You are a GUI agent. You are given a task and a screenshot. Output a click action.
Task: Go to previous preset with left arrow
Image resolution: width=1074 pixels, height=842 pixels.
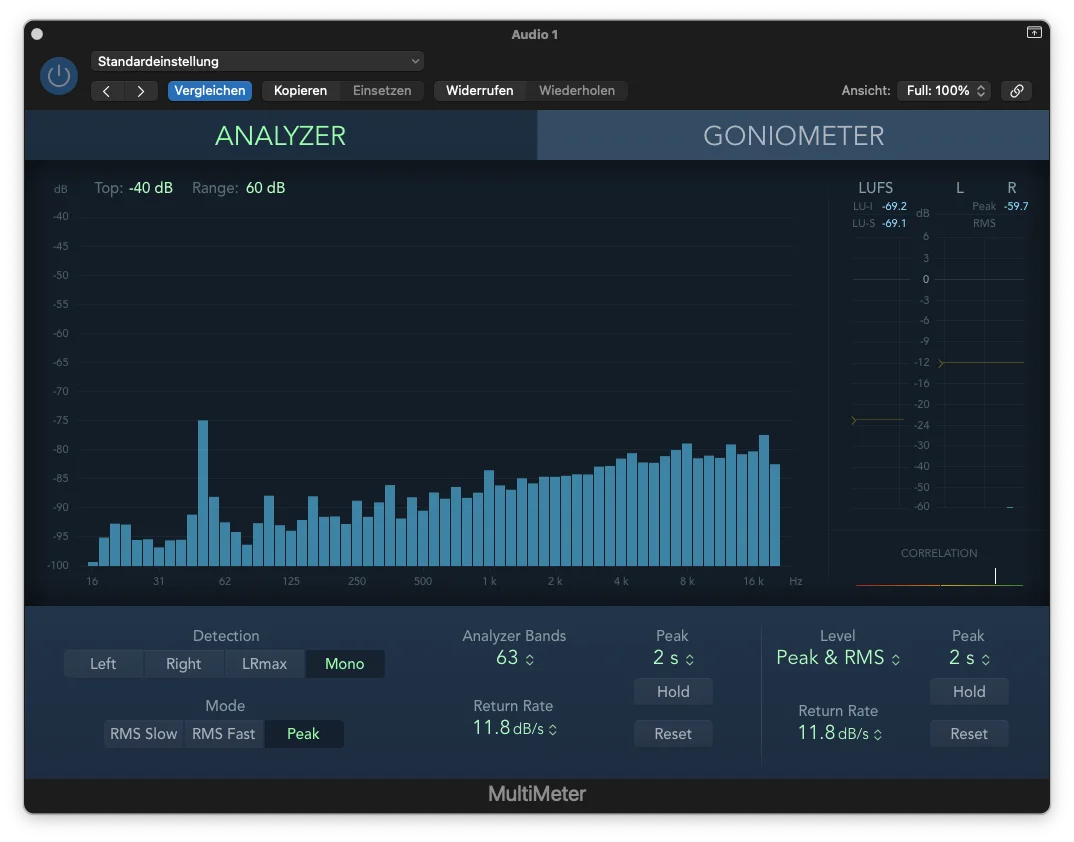[107, 91]
